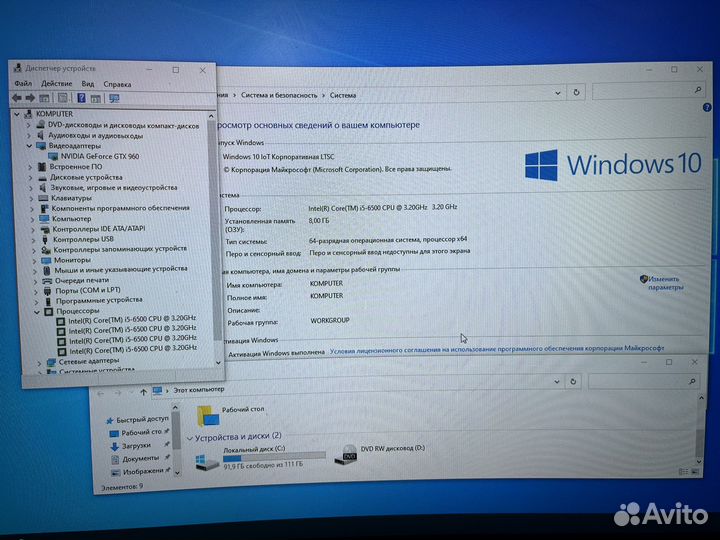720x540 pixels.
Task: Select Компоненты программного обеспечения in the tree
Action: coord(120,208)
